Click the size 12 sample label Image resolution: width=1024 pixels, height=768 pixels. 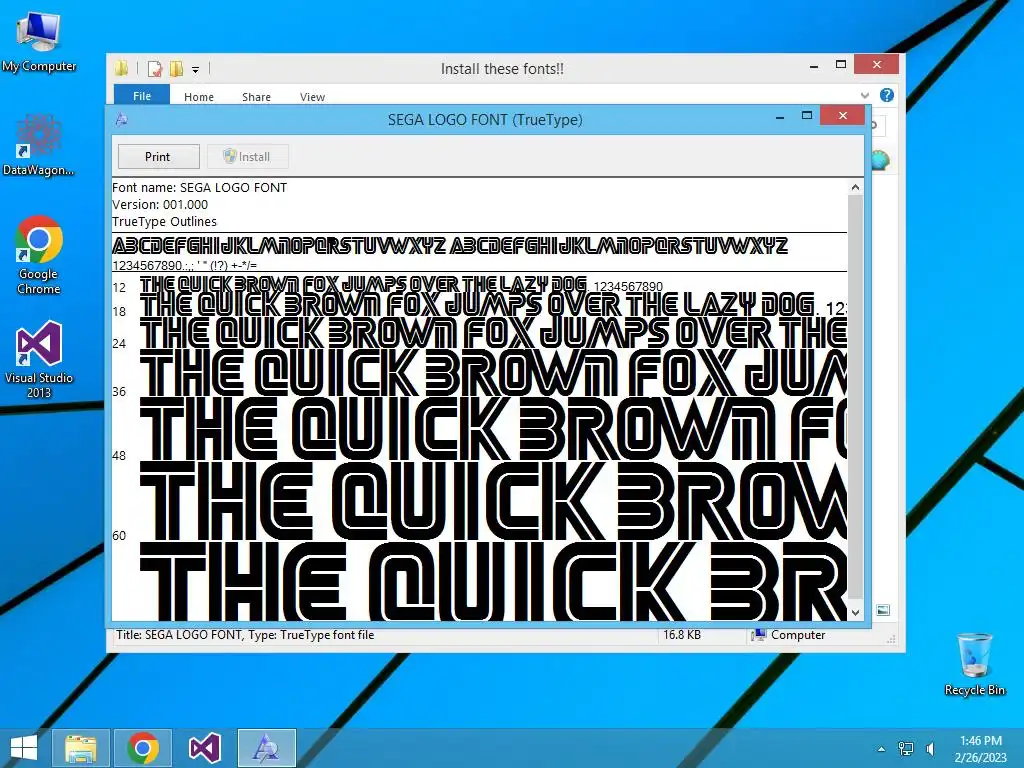pos(119,287)
